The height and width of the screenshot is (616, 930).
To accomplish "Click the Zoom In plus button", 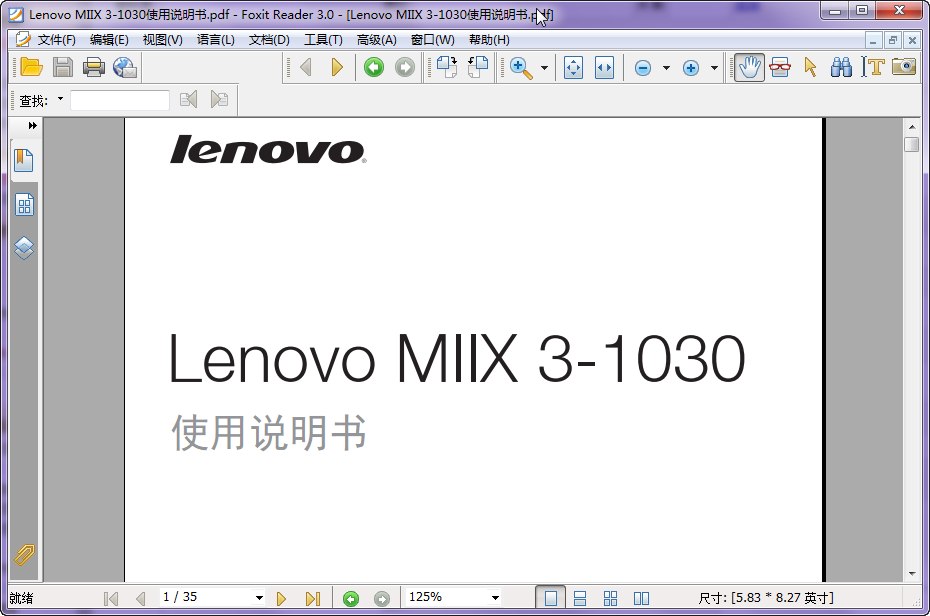I will (x=691, y=68).
